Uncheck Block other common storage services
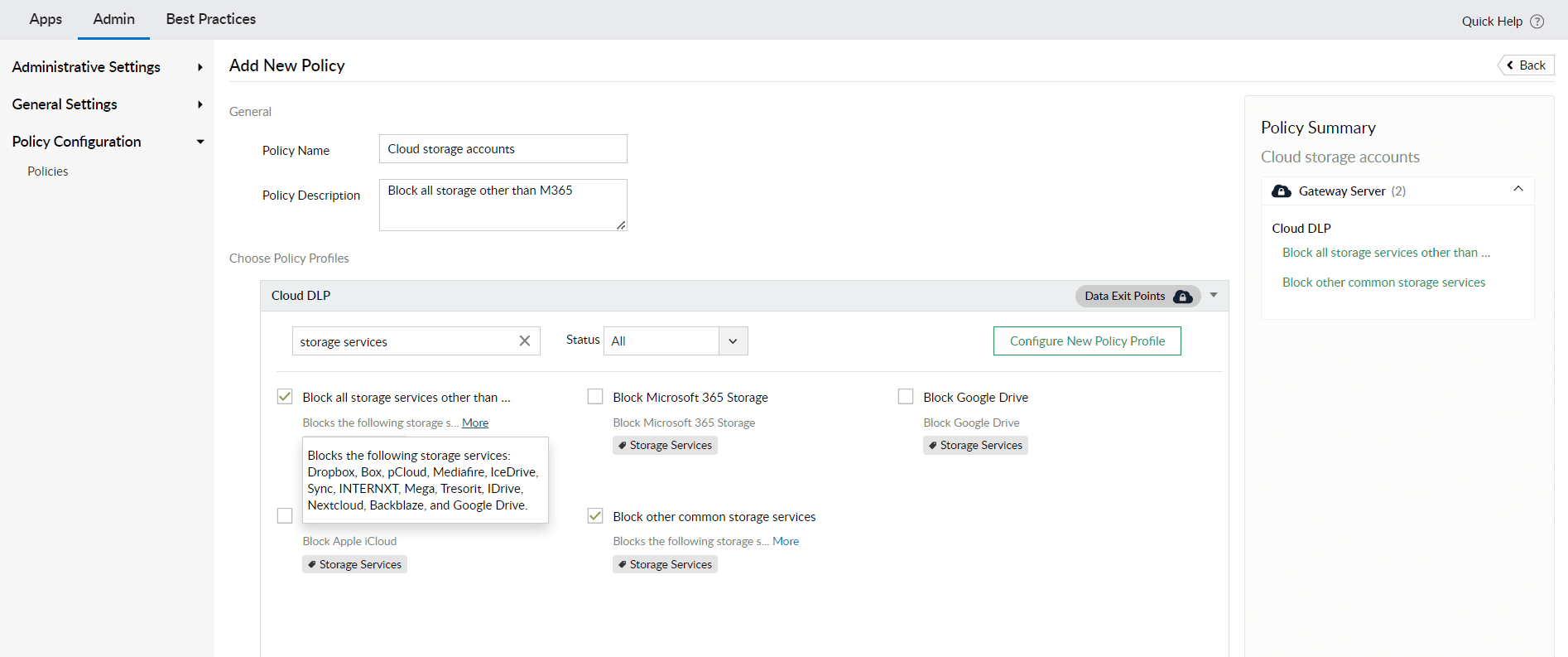This screenshot has width=1568, height=657. coord(595,516)
